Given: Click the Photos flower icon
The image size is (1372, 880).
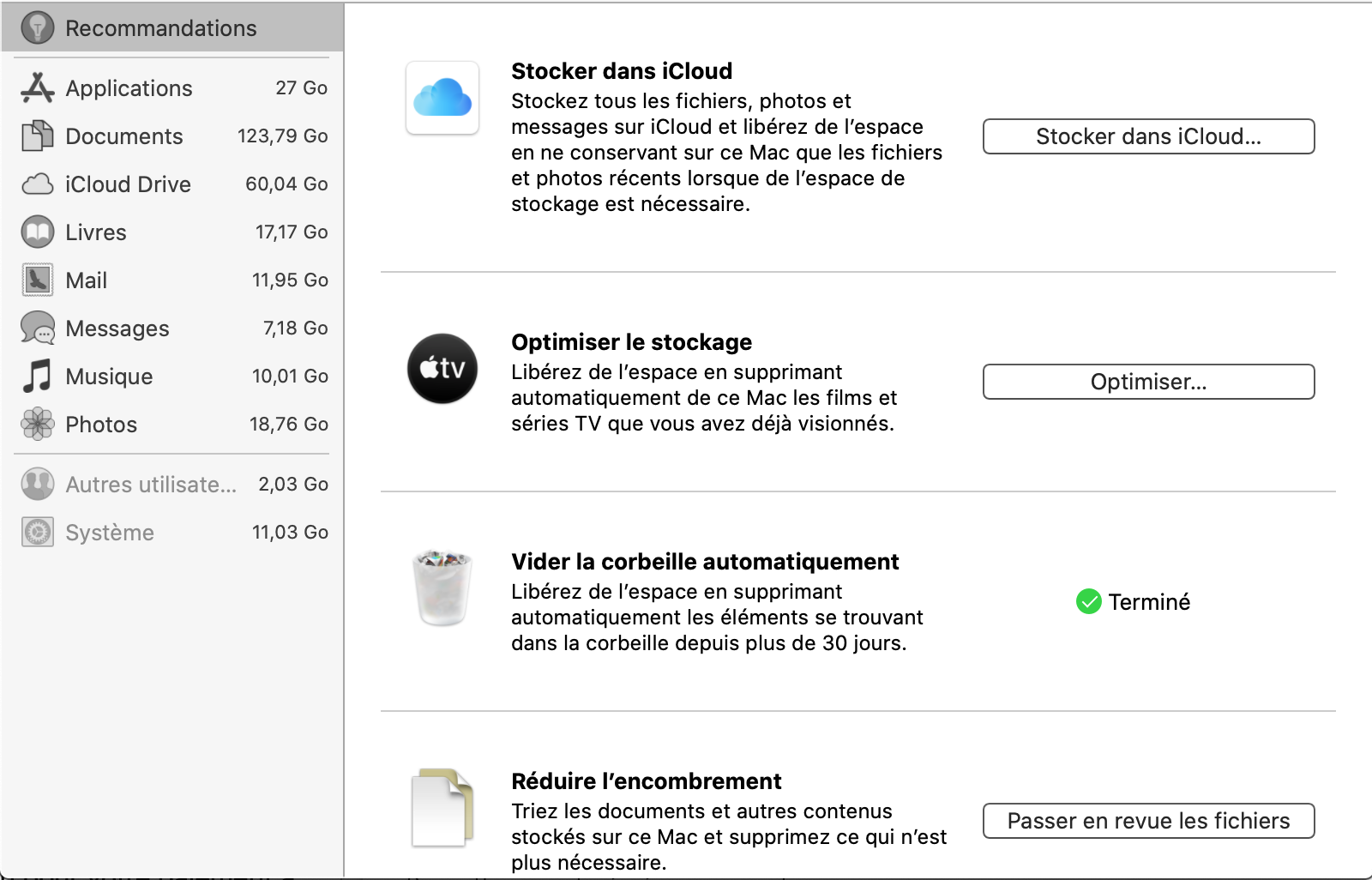Looking at the screenshot, I should 37,424.
